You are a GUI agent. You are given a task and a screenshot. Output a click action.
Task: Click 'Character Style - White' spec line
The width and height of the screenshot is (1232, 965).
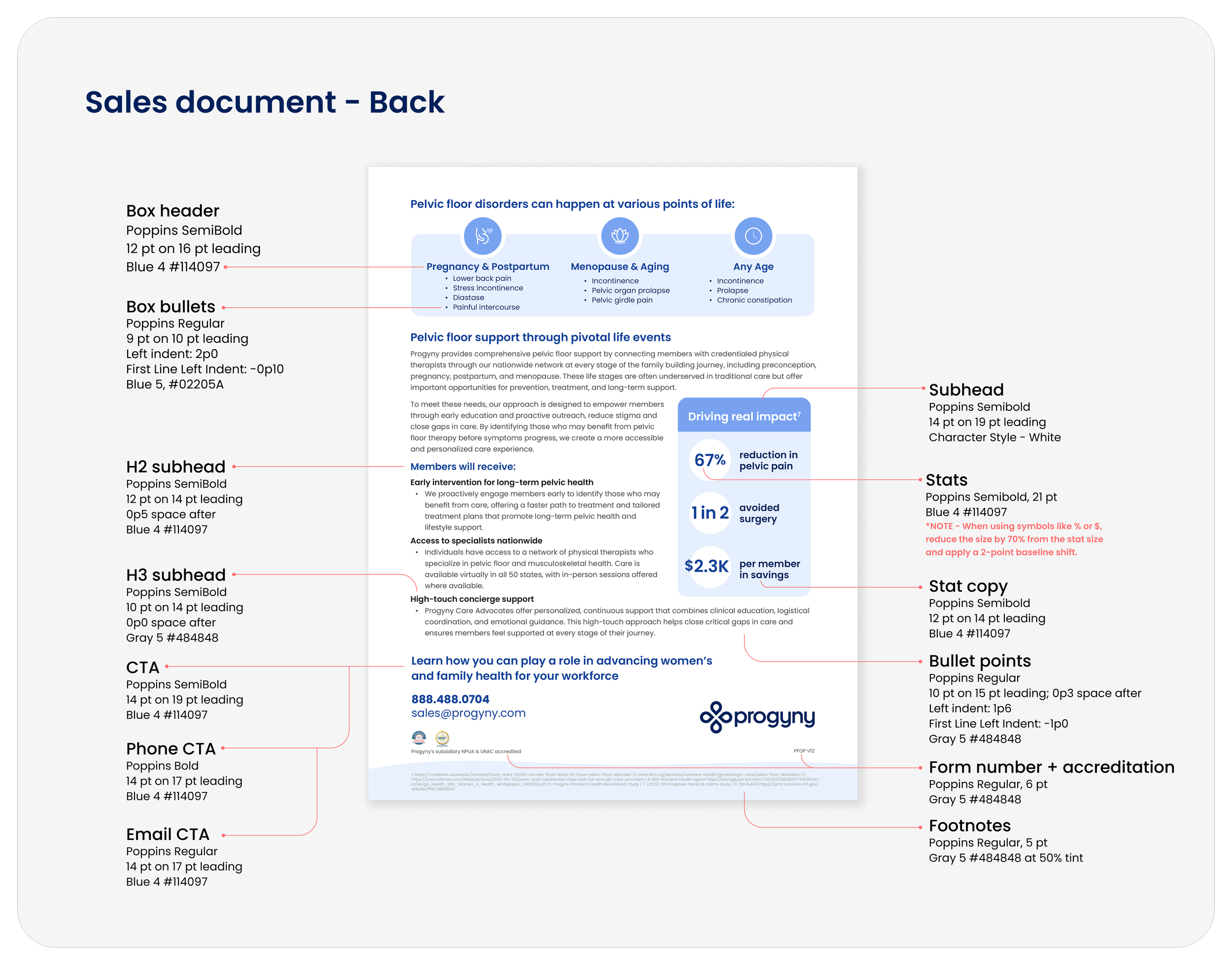tap(994, 437)
